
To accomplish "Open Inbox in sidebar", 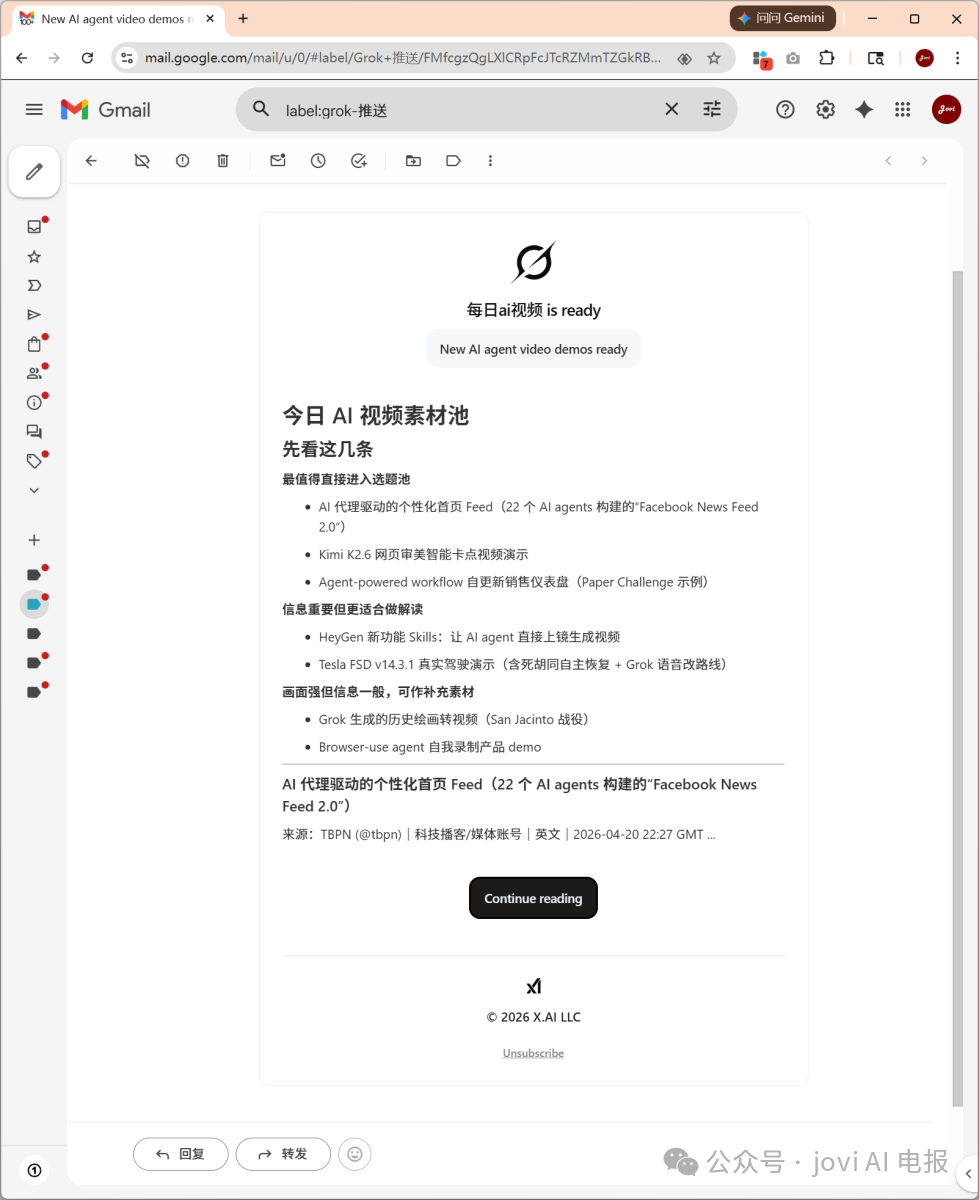I will tap(34, 227).
